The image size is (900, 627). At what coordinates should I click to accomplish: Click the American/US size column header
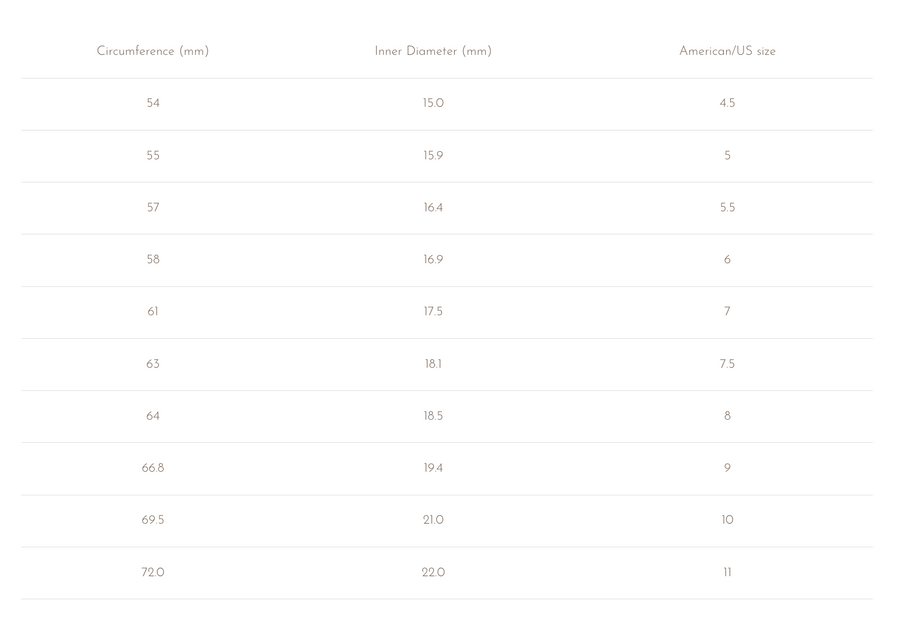(x=727, y=51)
